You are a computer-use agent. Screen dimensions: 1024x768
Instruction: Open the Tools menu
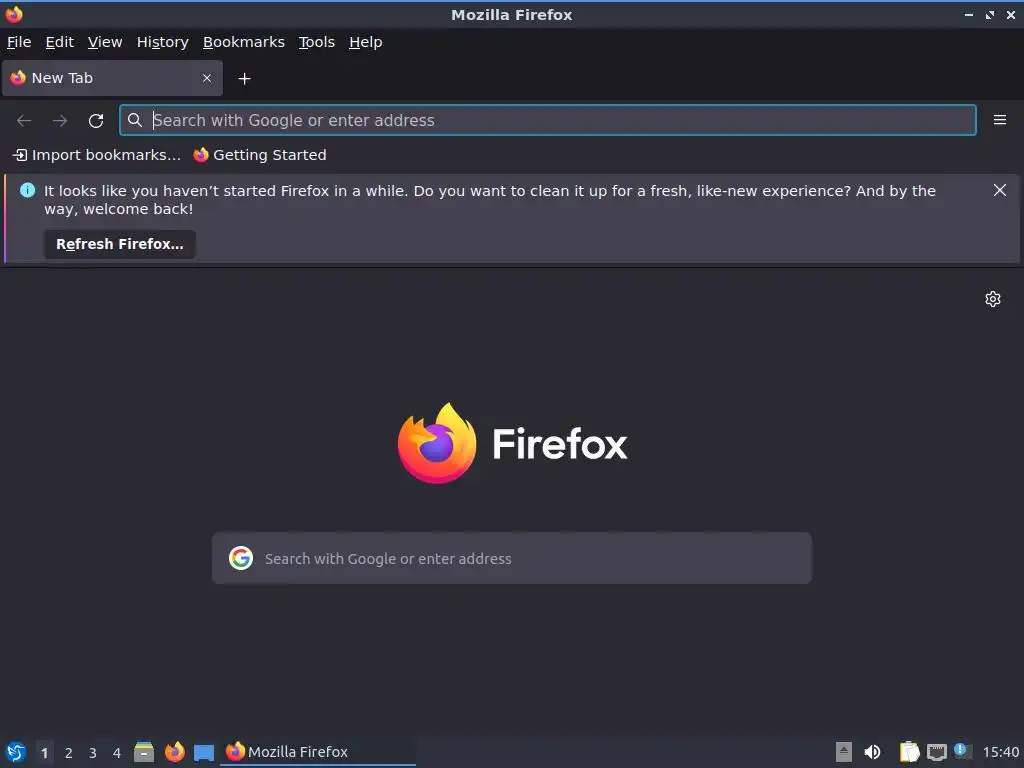317,42
